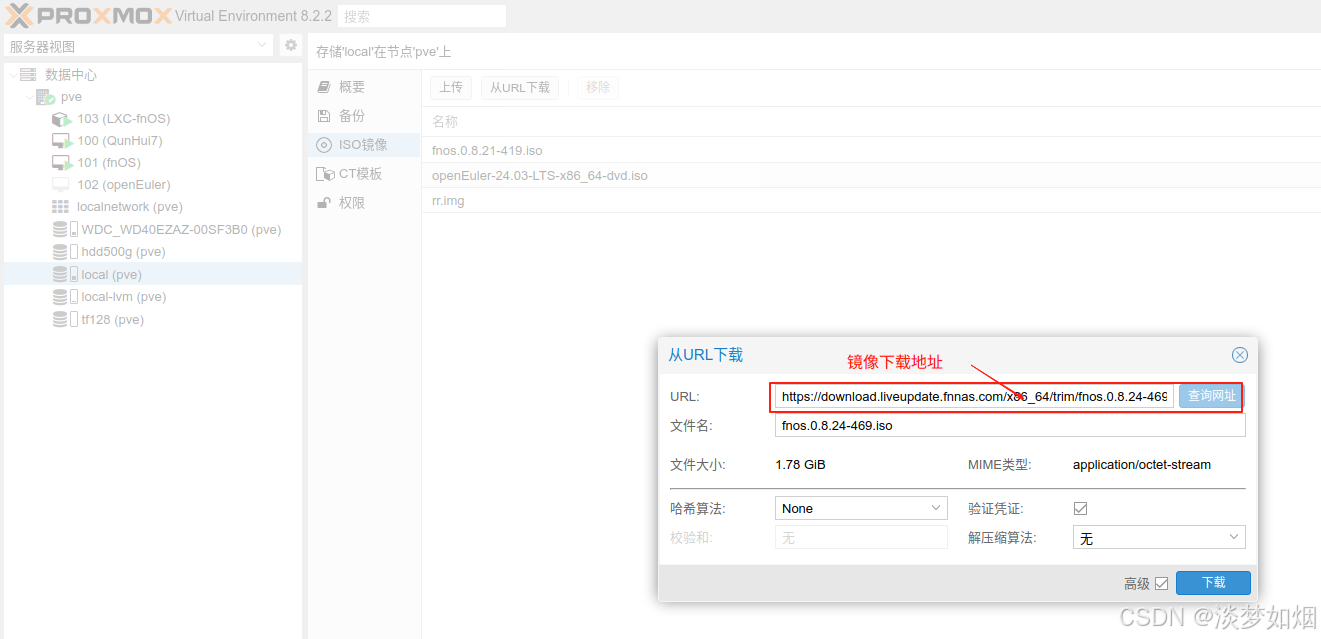
Task: Click the 上传 upload button
Action: 451,87
